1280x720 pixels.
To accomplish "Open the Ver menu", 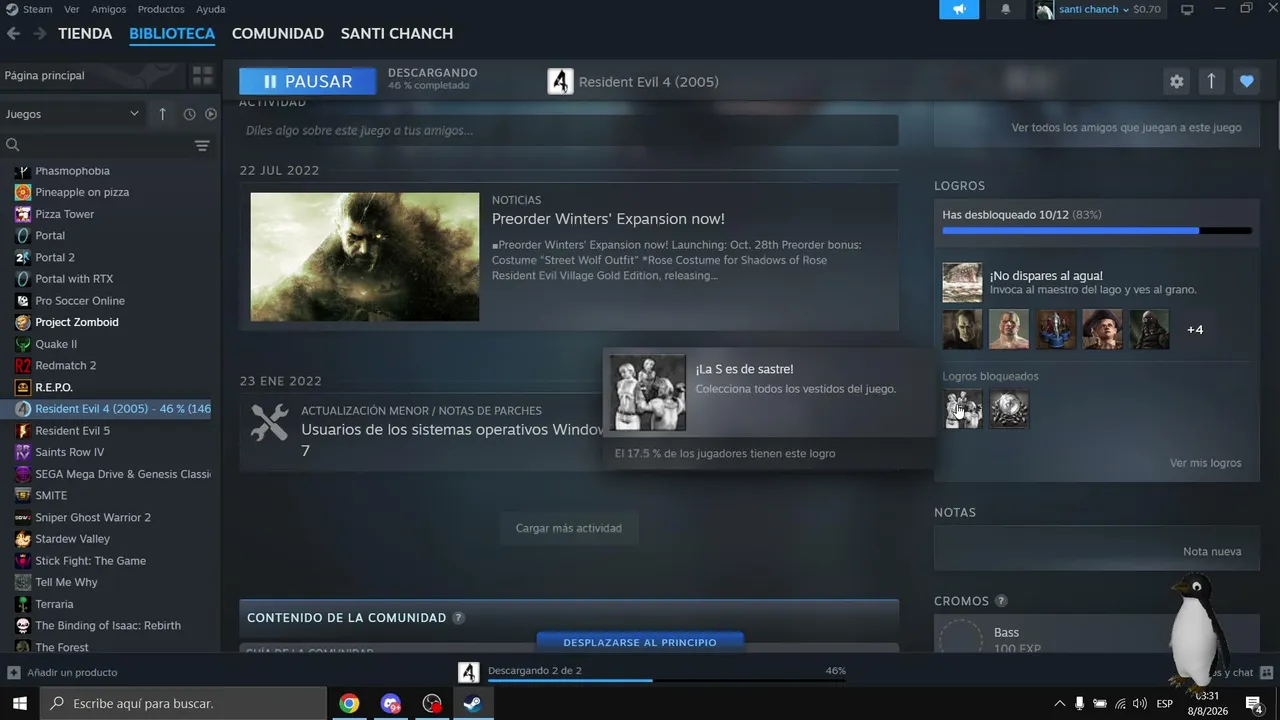I will pyautogui.click(x=72, y=9).
